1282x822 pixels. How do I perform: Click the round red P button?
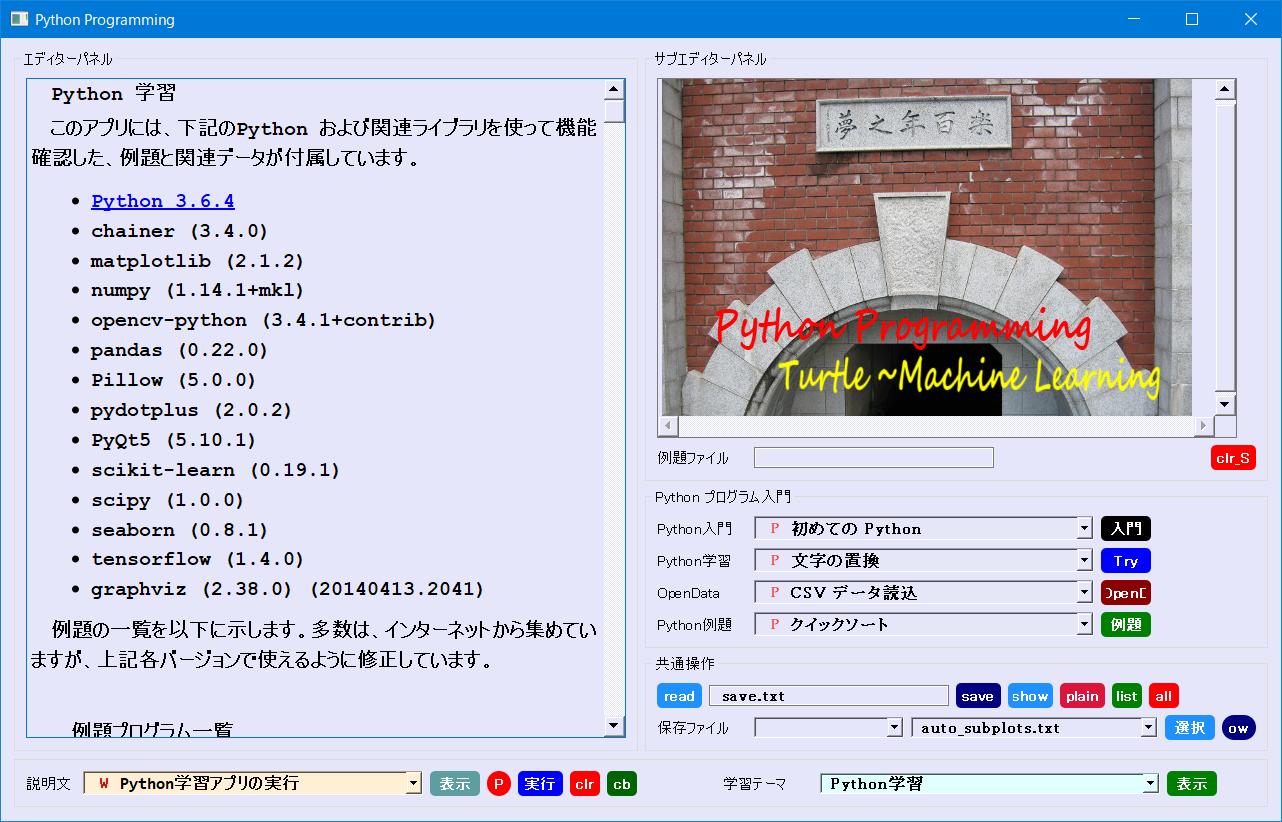click(499, 783)
